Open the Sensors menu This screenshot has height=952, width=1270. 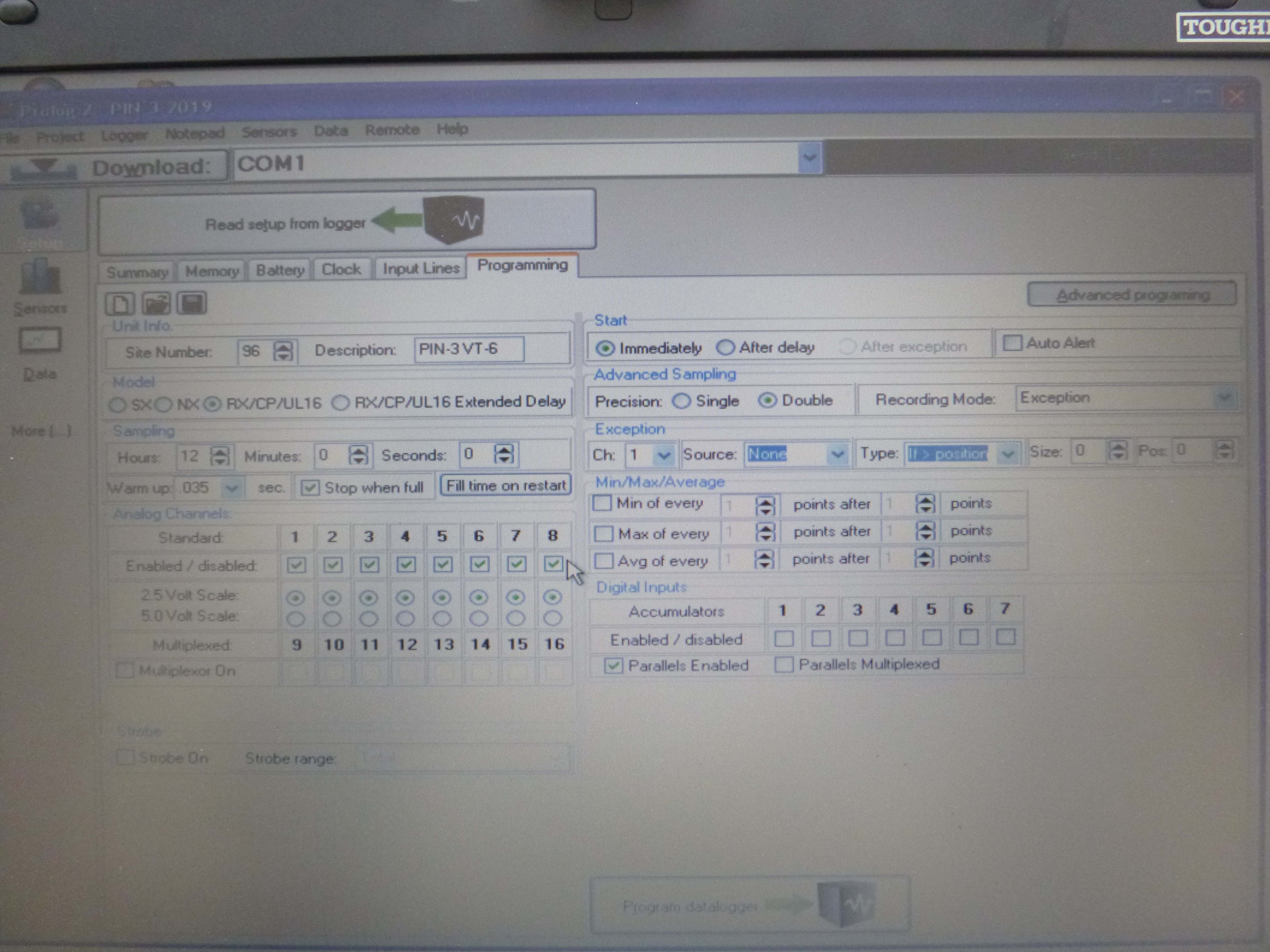pos(269,132)
